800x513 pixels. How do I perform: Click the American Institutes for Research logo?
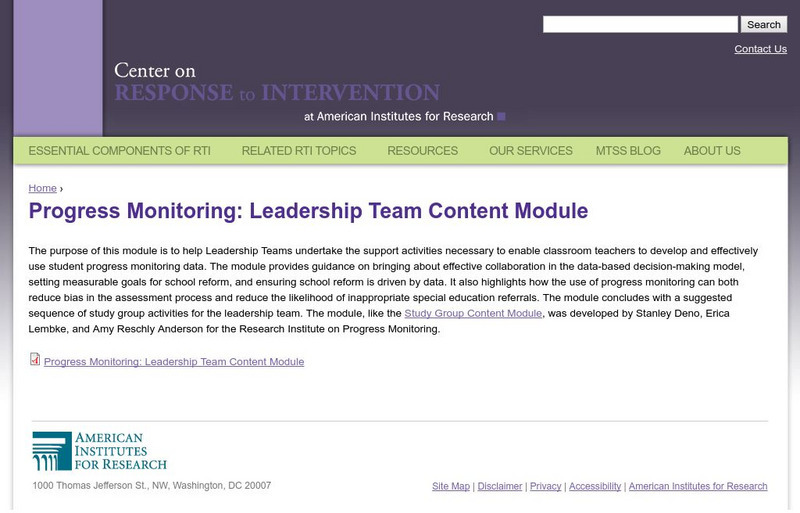100,451
